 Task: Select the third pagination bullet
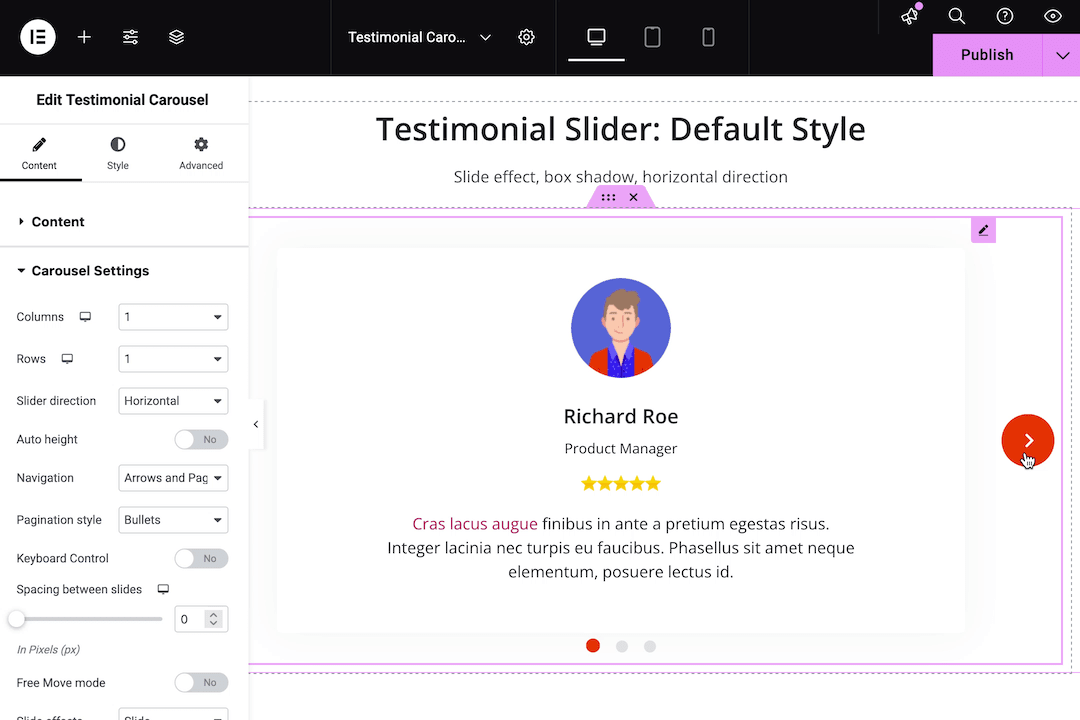pos(650,646)
